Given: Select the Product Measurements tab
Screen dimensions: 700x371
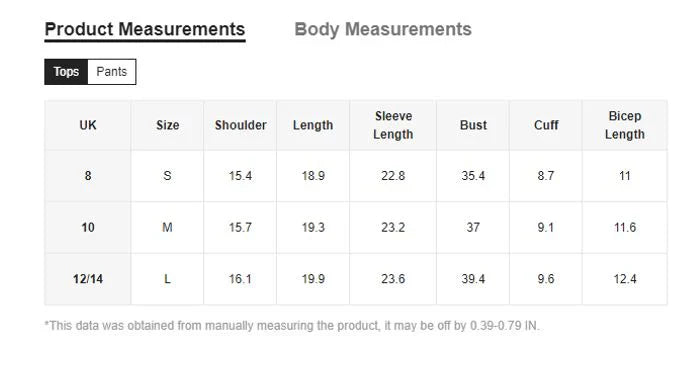Looking at the screenshot, I should pyautogui.click(x=145, y=29).
